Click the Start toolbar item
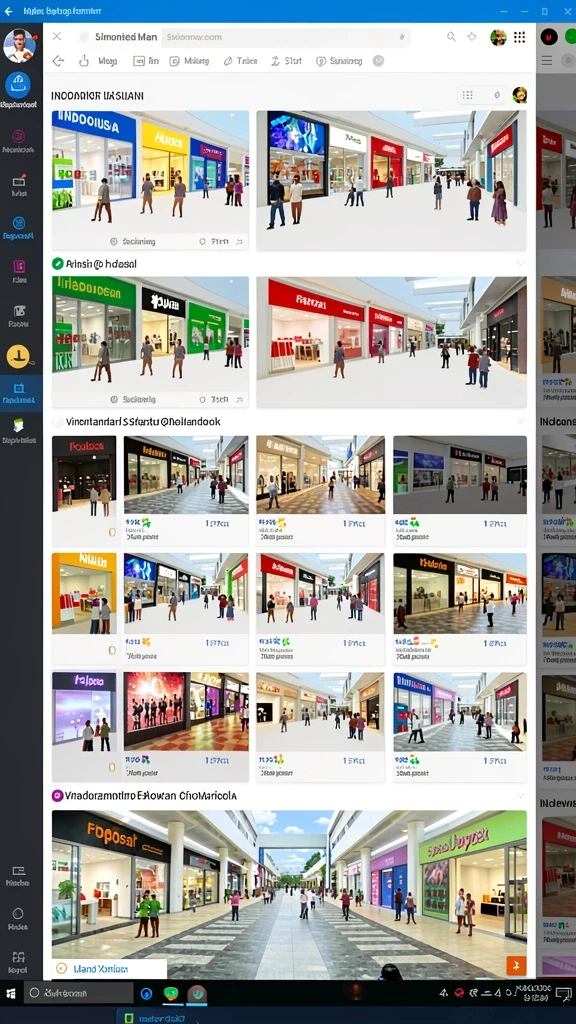The image size is (576, 1024). coord(286,61)
